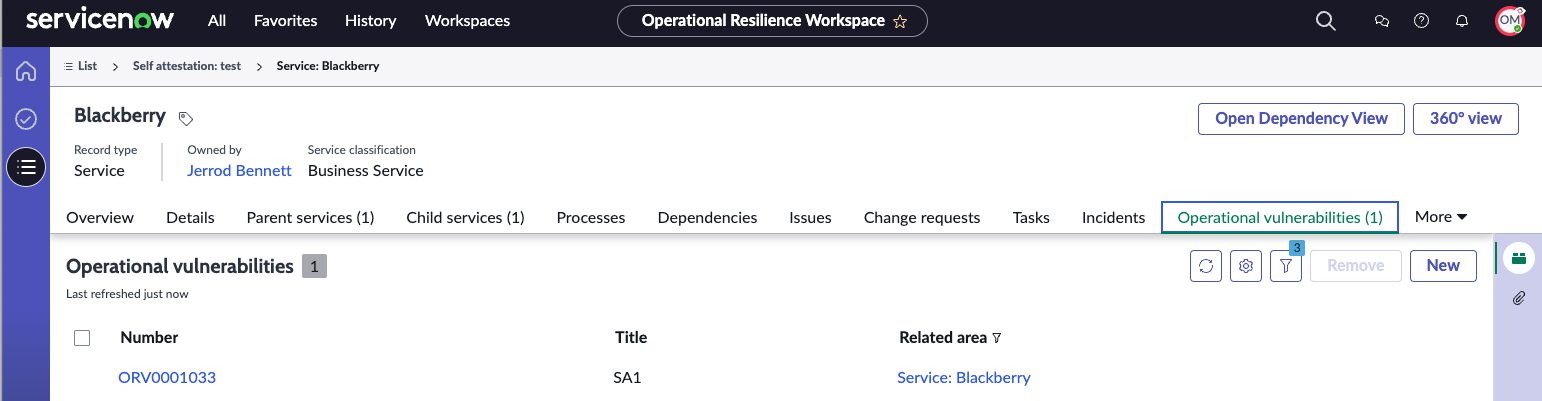Switch to the Incidents tab

tap(1113, 217)
